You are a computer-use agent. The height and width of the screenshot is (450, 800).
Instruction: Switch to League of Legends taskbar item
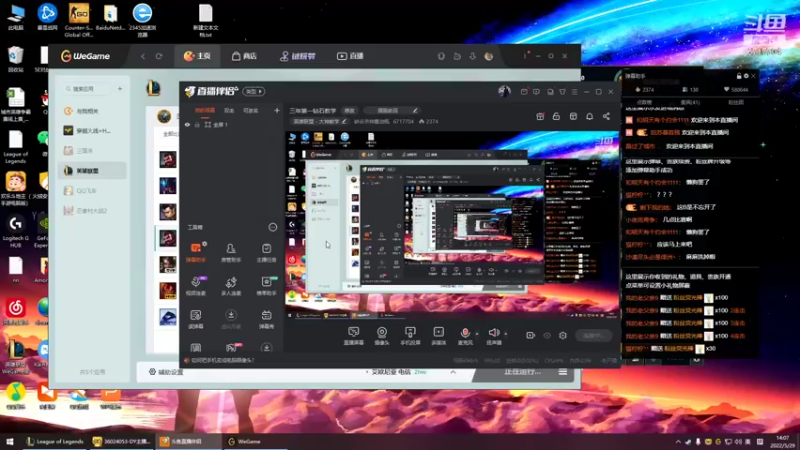coord(55,442)
